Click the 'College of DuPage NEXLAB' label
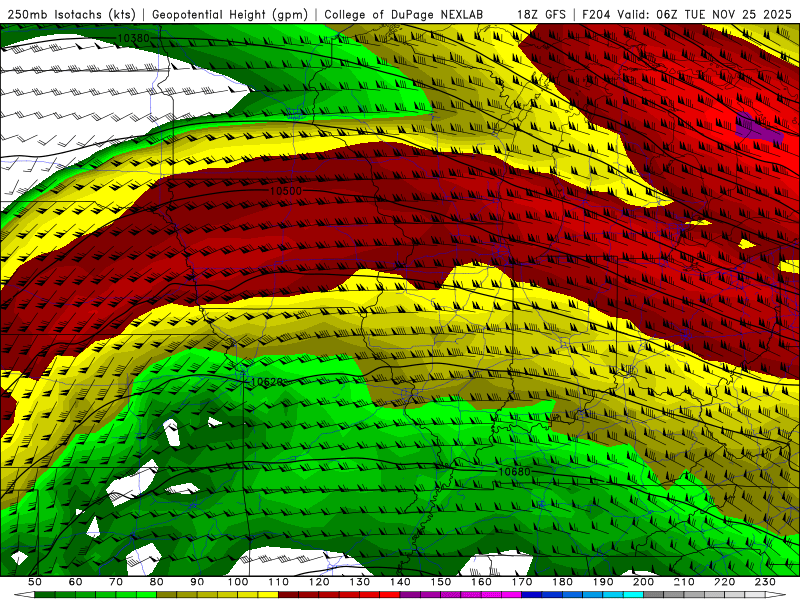This screenshot has height=600, width=800. click(x=404, y=15)
